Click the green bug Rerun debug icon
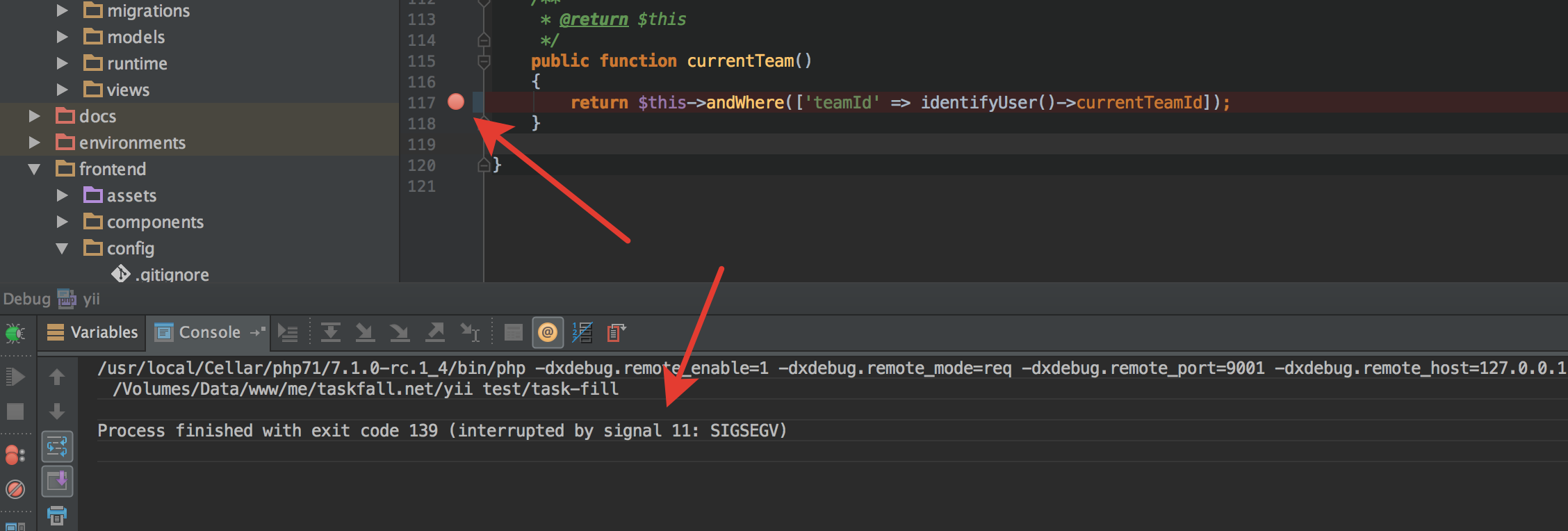Image resolution: width=1568 pixels, height=531 pixels. click(15, 334)
